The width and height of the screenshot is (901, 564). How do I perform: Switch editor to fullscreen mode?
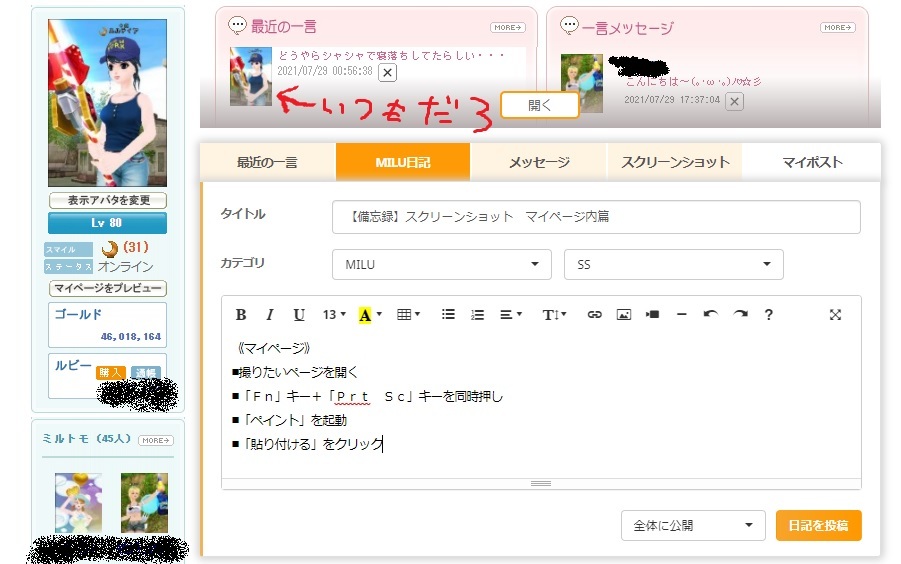[836, 315]
